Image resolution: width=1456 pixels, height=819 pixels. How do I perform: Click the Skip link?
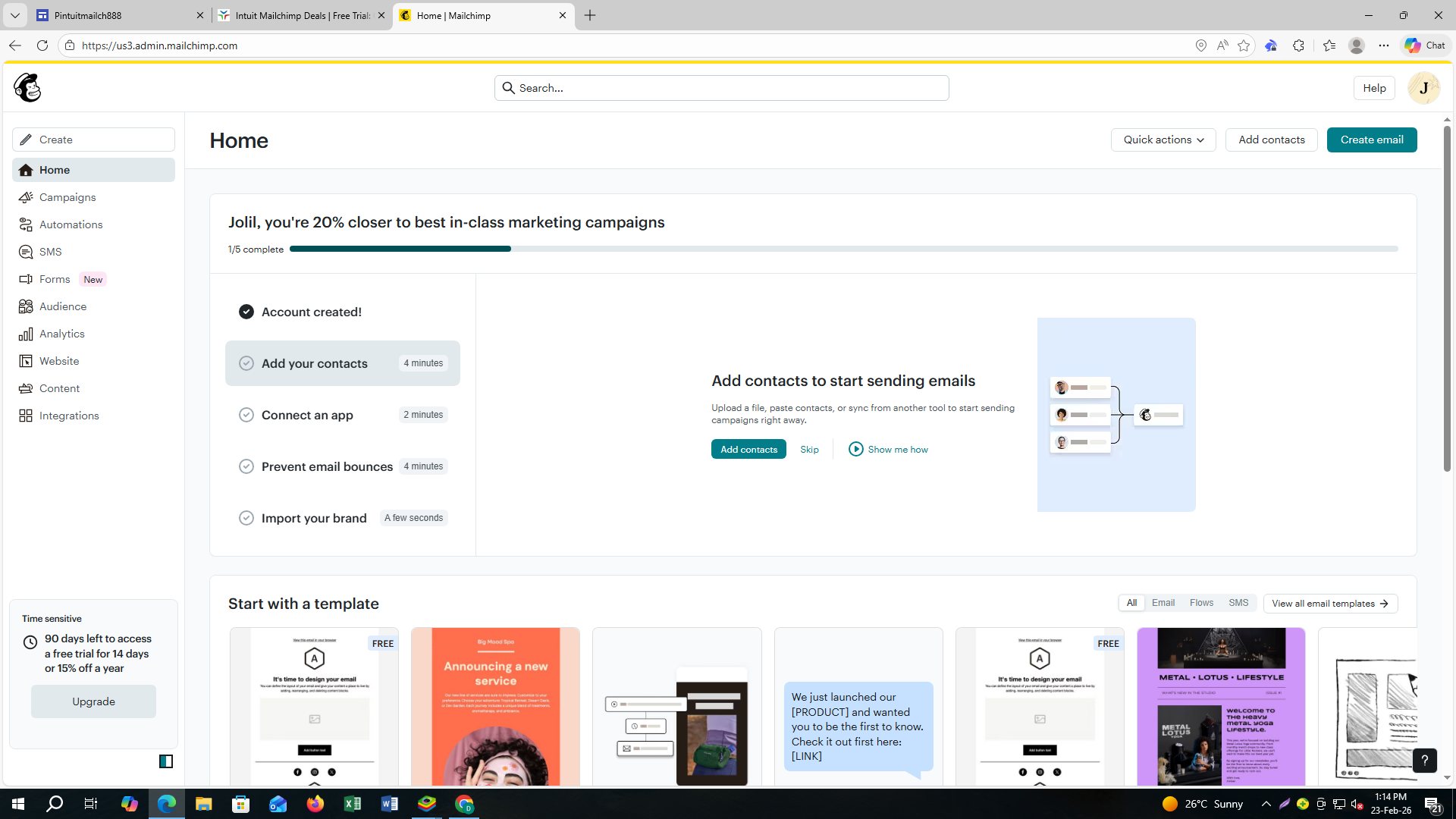point(809,449)
